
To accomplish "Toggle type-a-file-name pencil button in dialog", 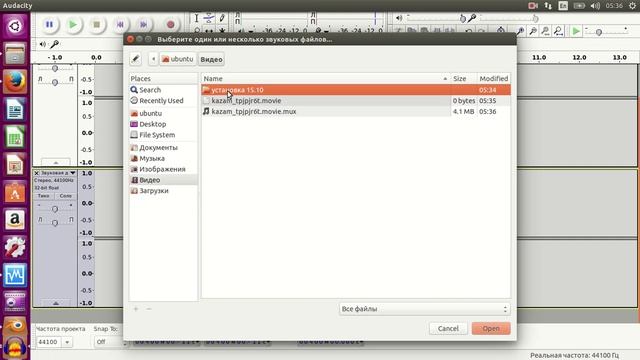I will 136,59.
